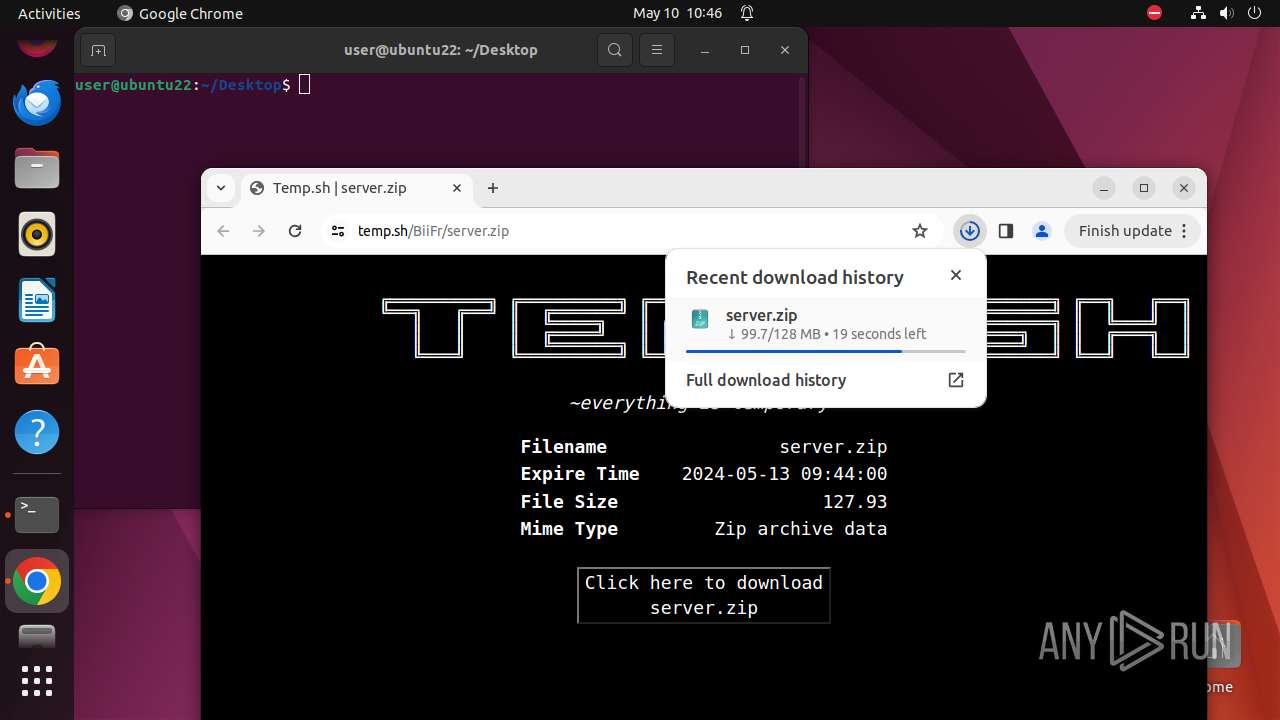The width and height of the screenshot is (1280, 720).
Task: Open the Terminal hamburger menu
Action: 656,50
